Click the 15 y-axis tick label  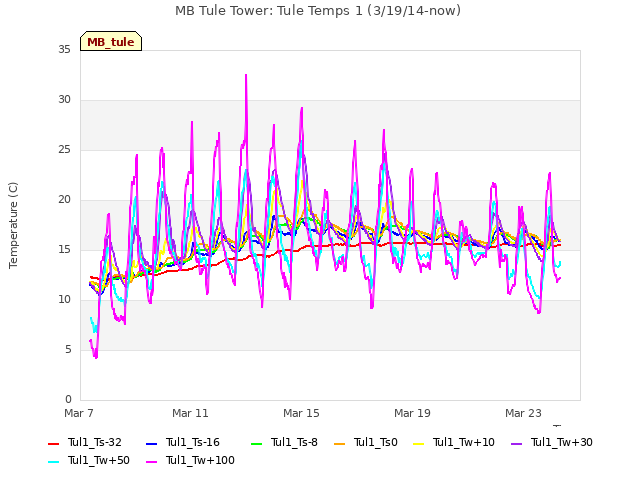[64, 250]
